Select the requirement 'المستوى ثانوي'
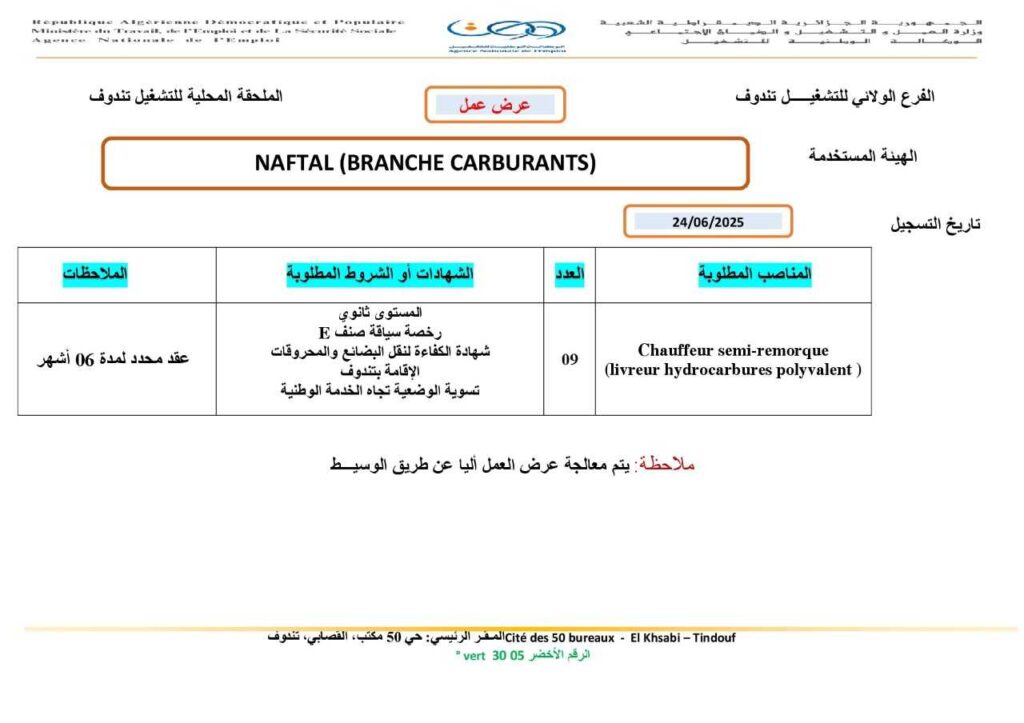The height and width of the screenshot is (723, 1024). click(x=380, y=313)
